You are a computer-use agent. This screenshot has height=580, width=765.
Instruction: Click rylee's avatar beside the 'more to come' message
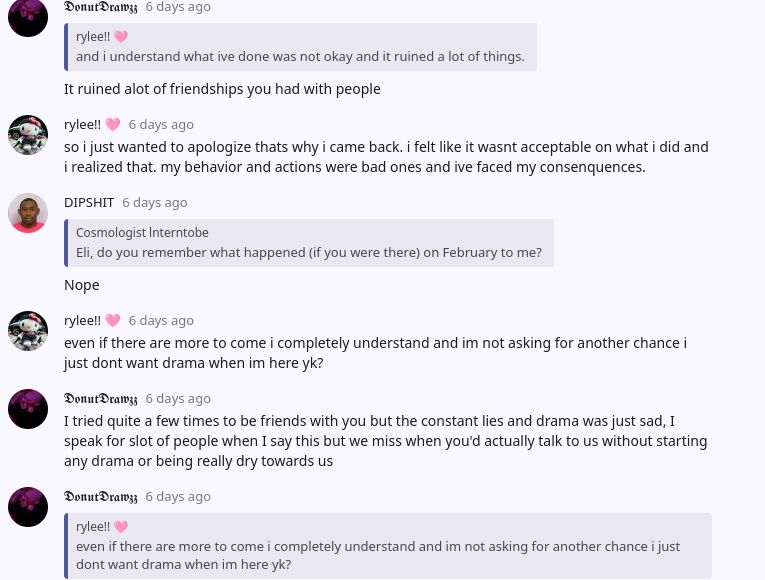tap(28, 331)
